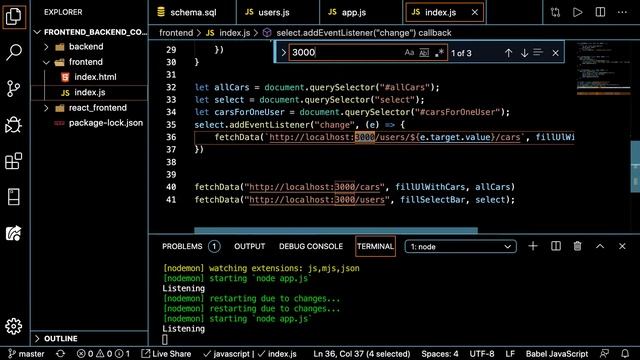The height and width of the screenshot is (360, 640).
Task: Open the terminal selector dropdown '1: node'
Action: [460, 247]
